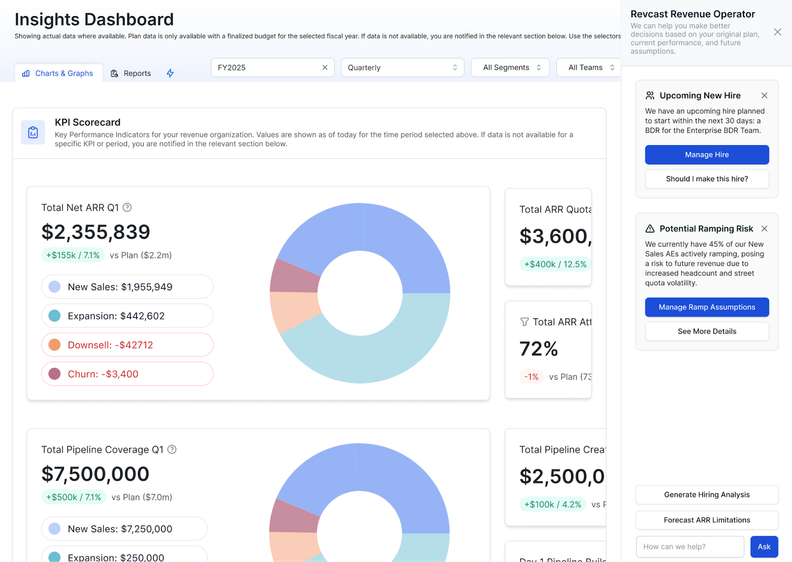Click the KPI Scorecard title

coord(87,122)
